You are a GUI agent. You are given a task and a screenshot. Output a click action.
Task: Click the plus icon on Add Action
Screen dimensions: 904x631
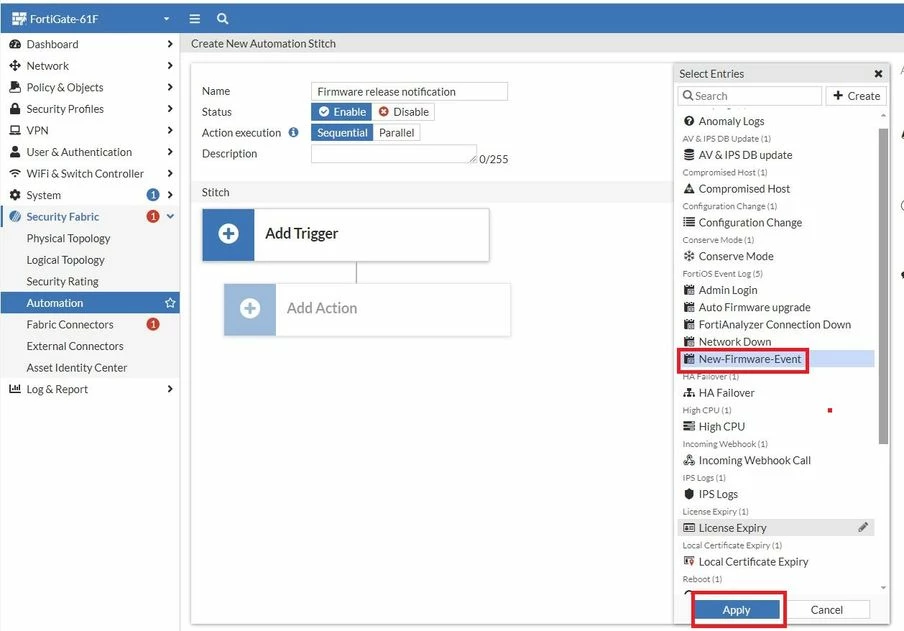point(250,308)
